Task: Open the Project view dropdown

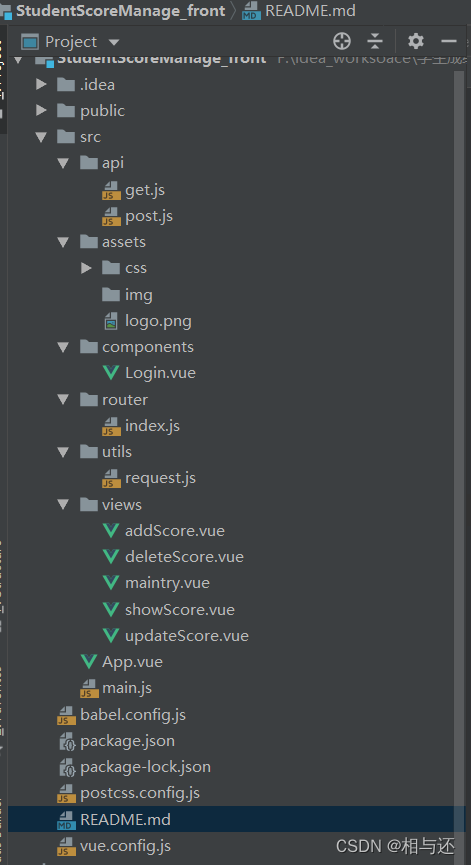Action: pyautogui.click(x=114, y=42)
